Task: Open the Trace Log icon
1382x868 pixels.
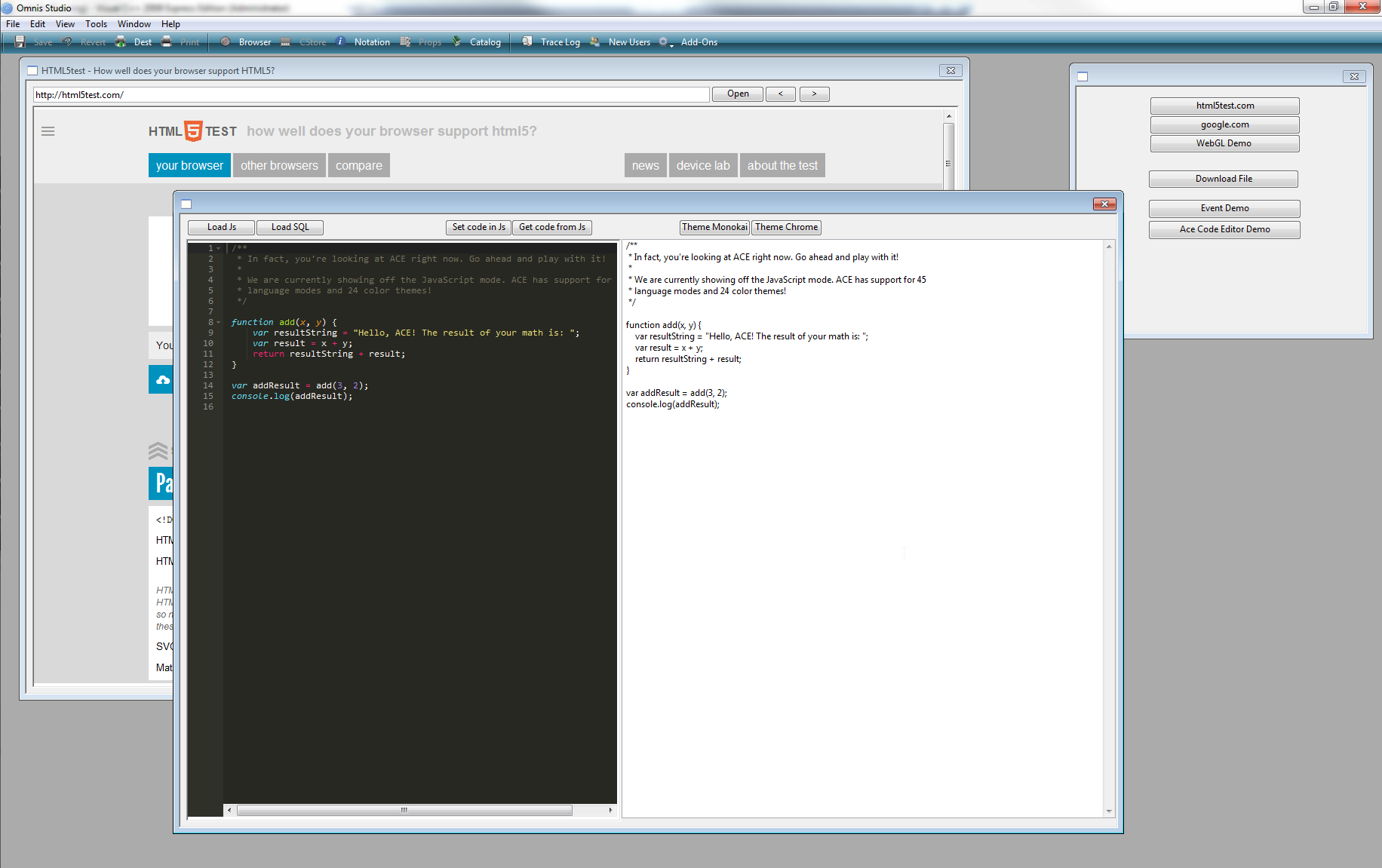Action: 527,42
